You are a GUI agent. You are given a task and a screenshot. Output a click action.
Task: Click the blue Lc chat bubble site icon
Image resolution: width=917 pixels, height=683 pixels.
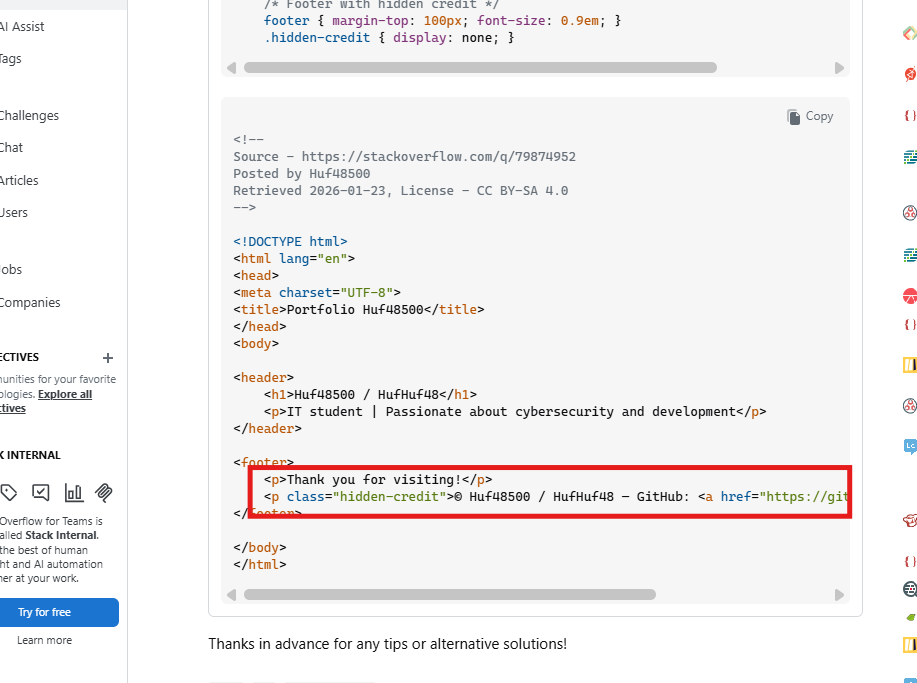(909, 446)
